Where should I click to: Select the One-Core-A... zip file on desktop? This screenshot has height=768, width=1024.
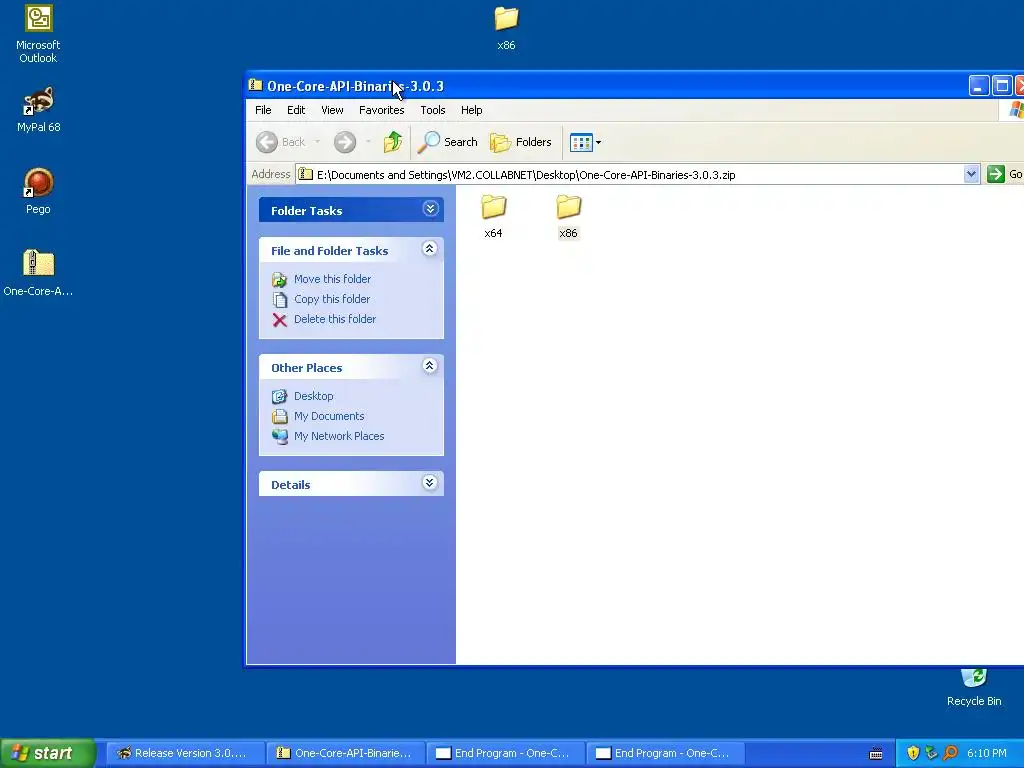click(x=39, y=273)
